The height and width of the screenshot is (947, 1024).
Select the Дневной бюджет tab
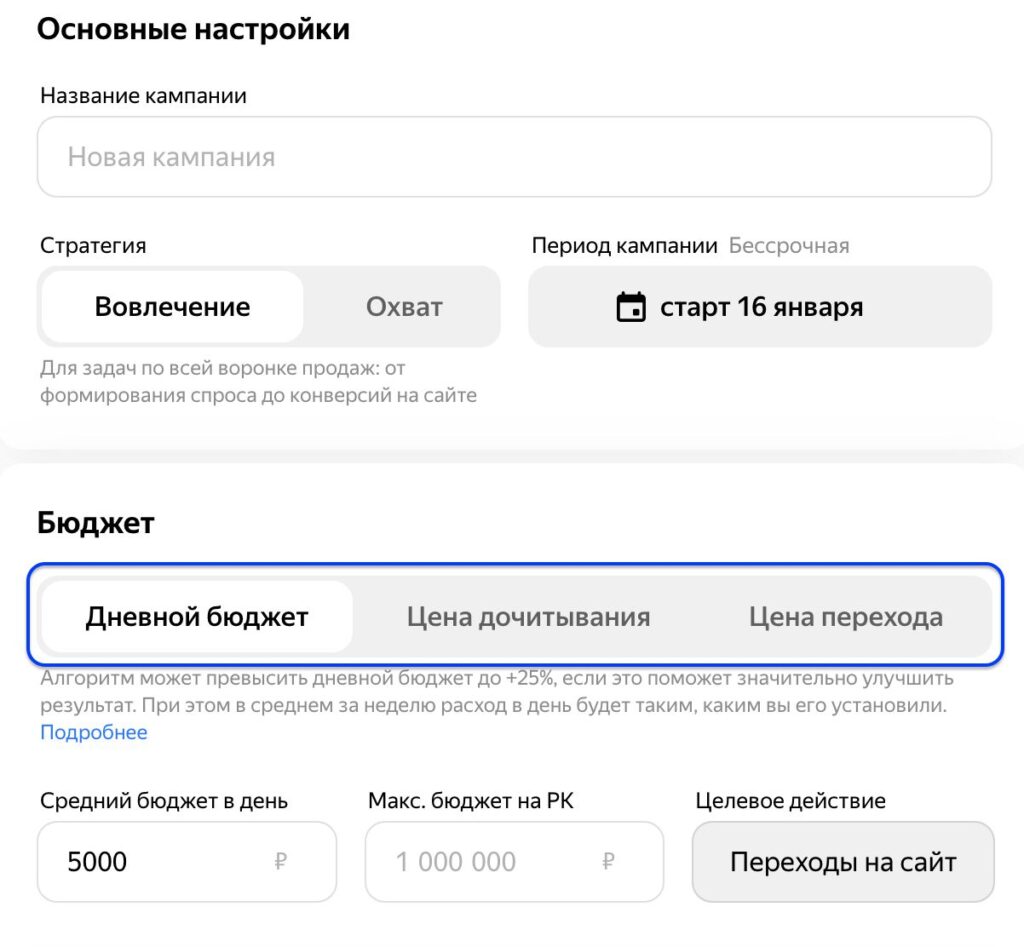point(197,617)
